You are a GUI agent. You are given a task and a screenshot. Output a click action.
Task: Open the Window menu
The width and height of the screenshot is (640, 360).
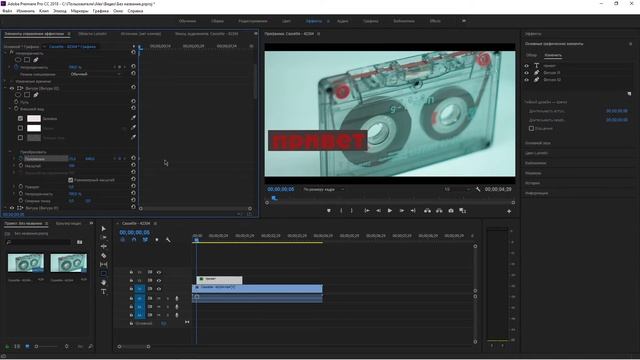point(118,11)
